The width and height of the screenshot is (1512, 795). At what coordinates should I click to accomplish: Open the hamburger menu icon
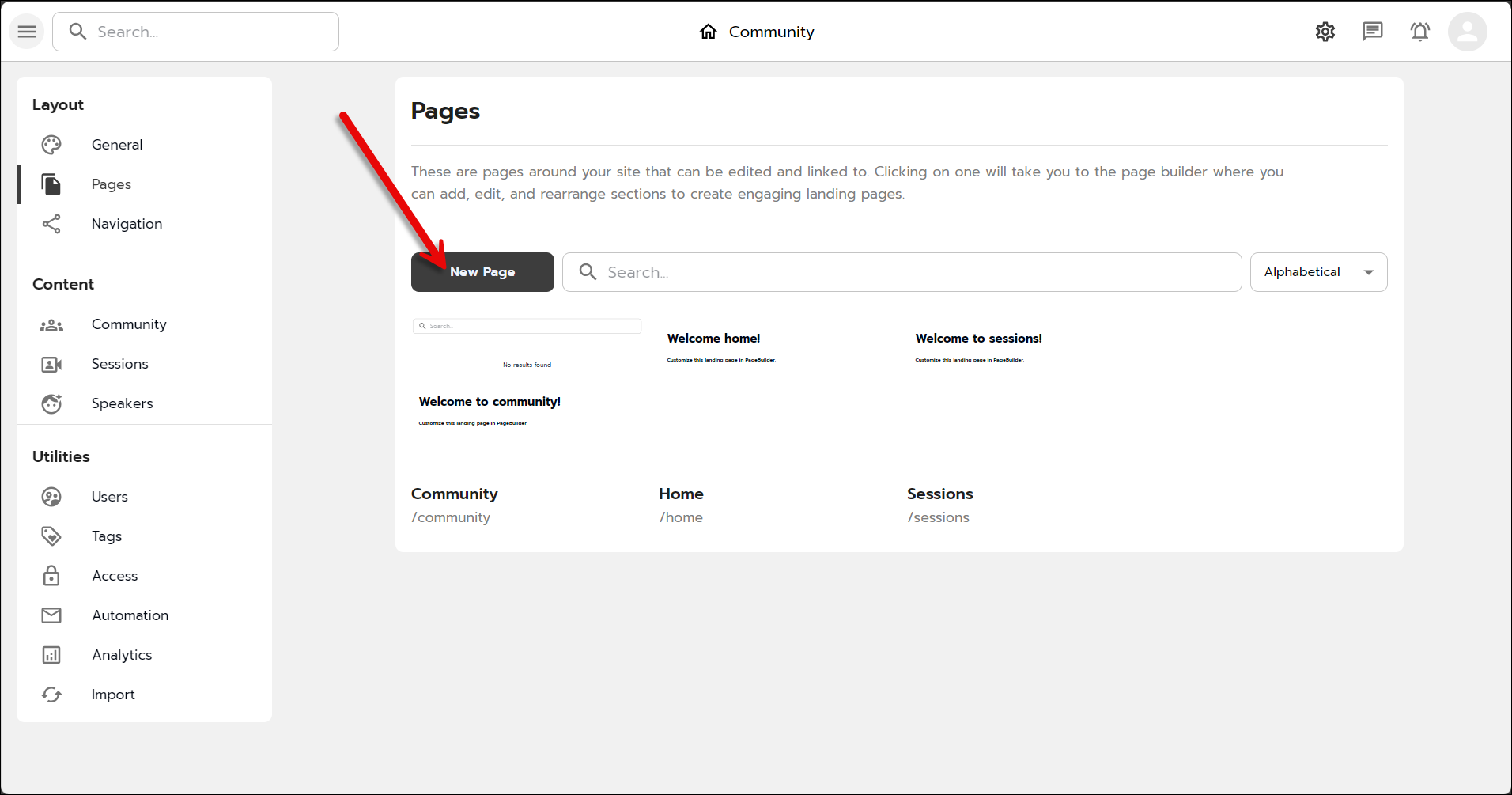27,32
